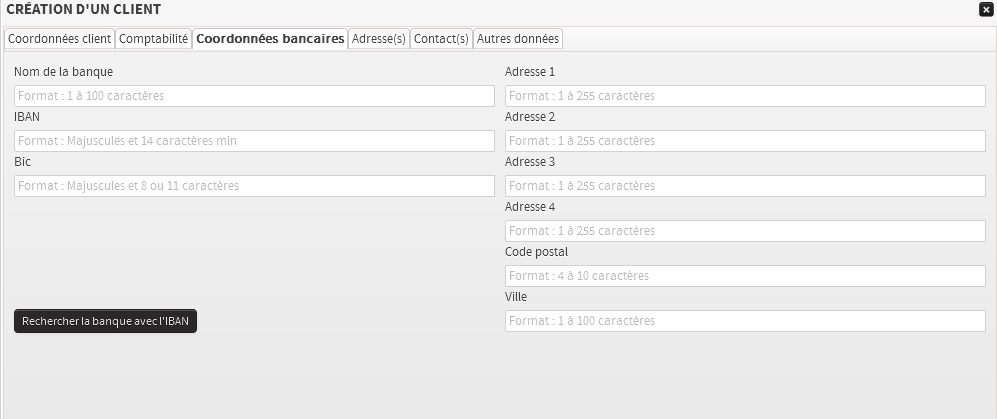Screen dimensions: 997x419
Task: Click into the IBAN text box
Action: pyautogui.click(x=254, y=141)
